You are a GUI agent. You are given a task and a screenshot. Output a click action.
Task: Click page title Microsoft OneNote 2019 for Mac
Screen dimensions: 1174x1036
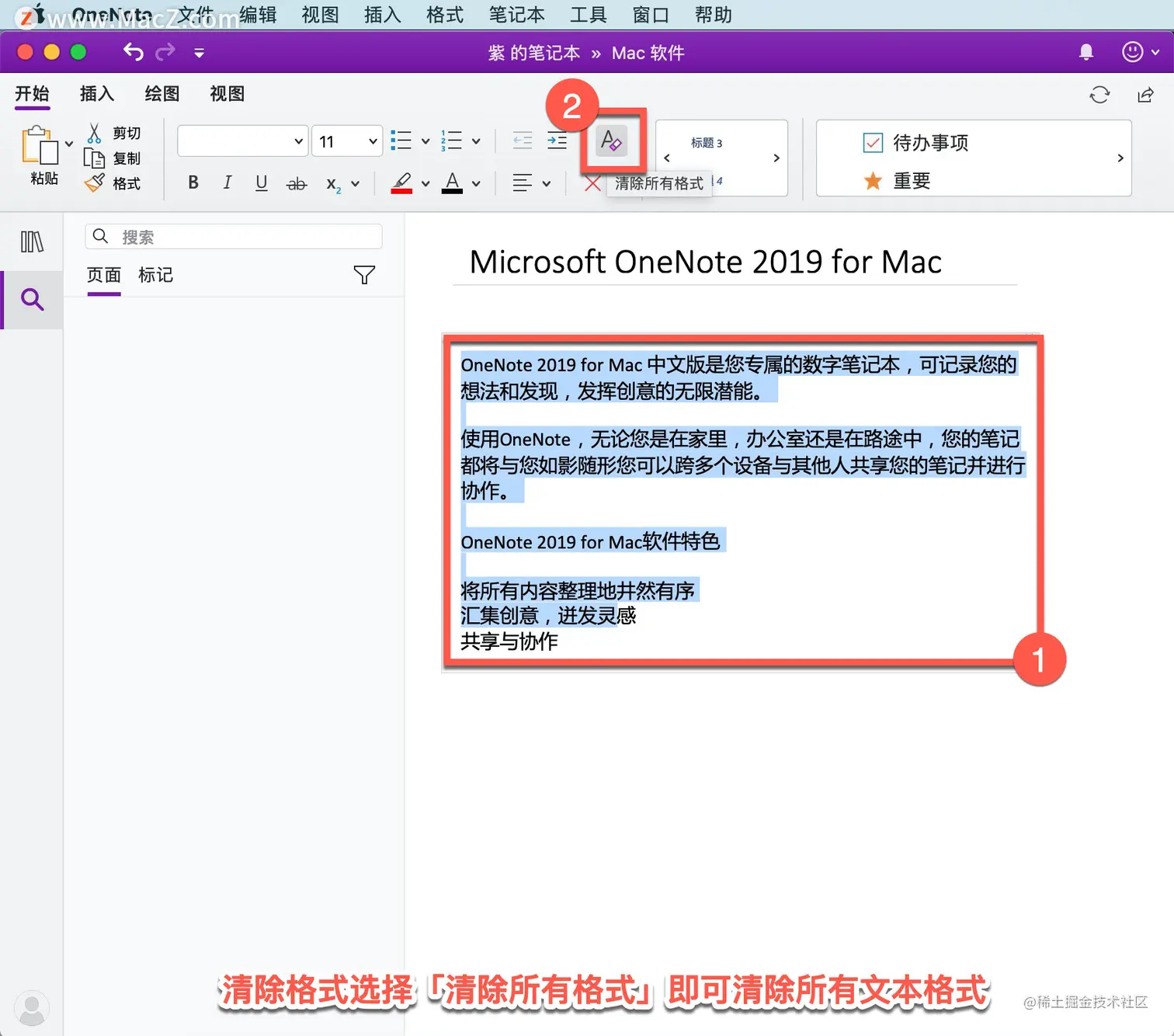pyautogui.click(x=705, y=262)
